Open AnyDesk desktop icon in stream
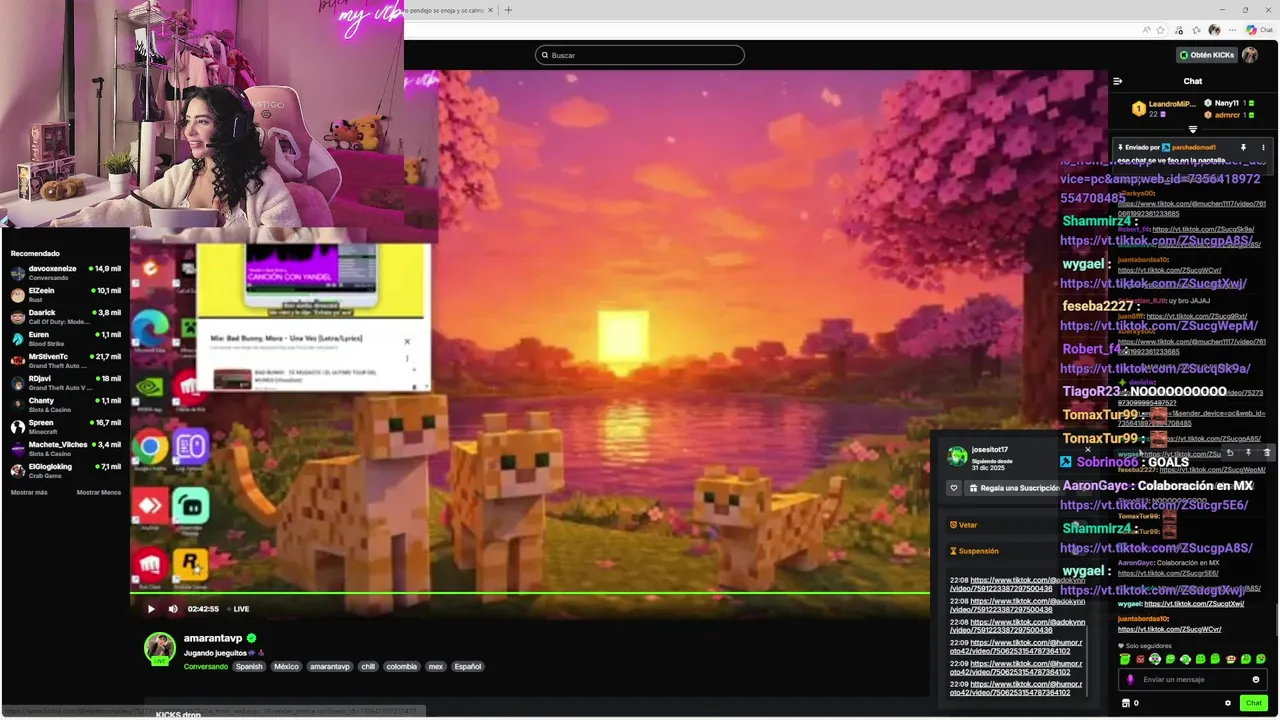The image size is (1280, 720). click(x=151, y=506)
